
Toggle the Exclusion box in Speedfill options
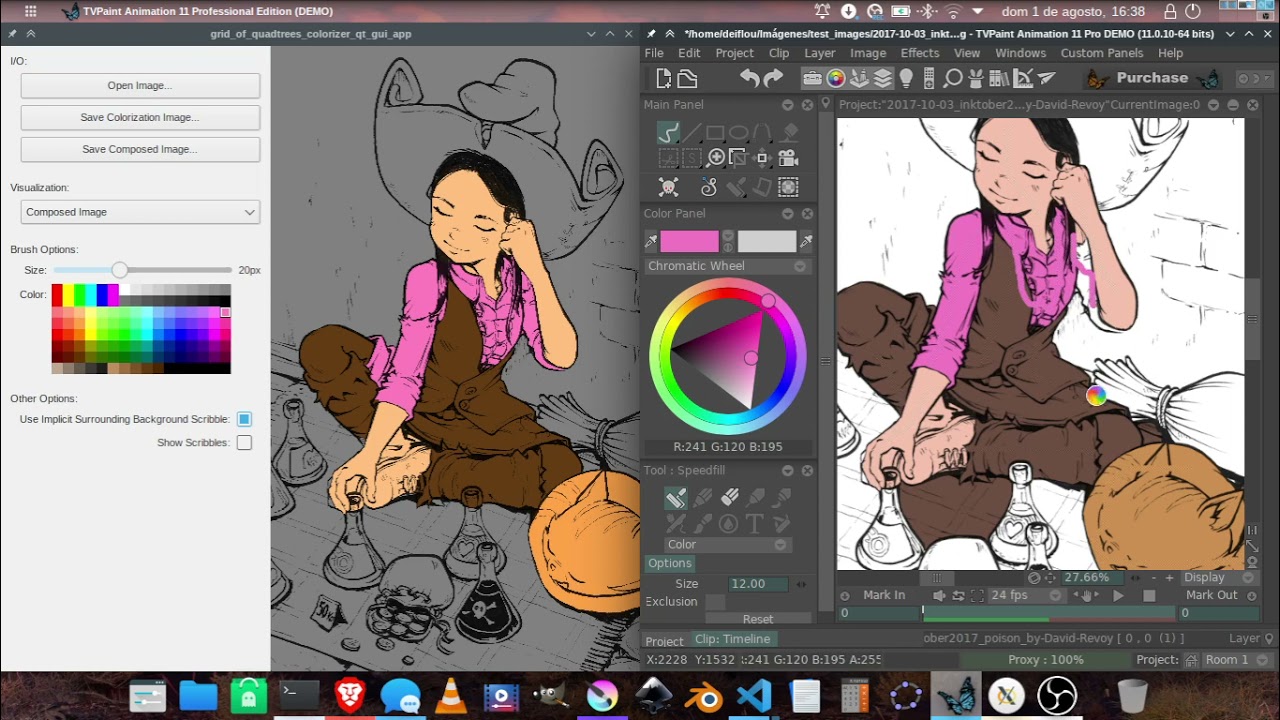tap(714, 601)
